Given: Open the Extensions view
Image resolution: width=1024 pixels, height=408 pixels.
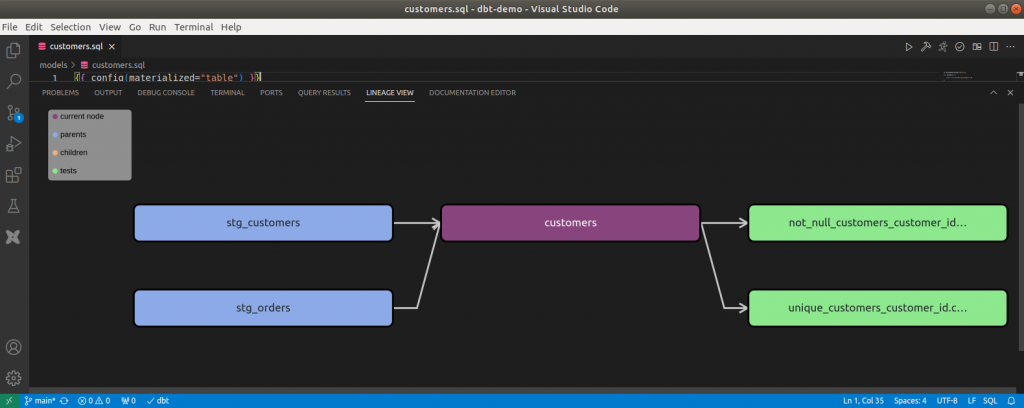Looking at the screenshot, I should click(x=13, y=175).
